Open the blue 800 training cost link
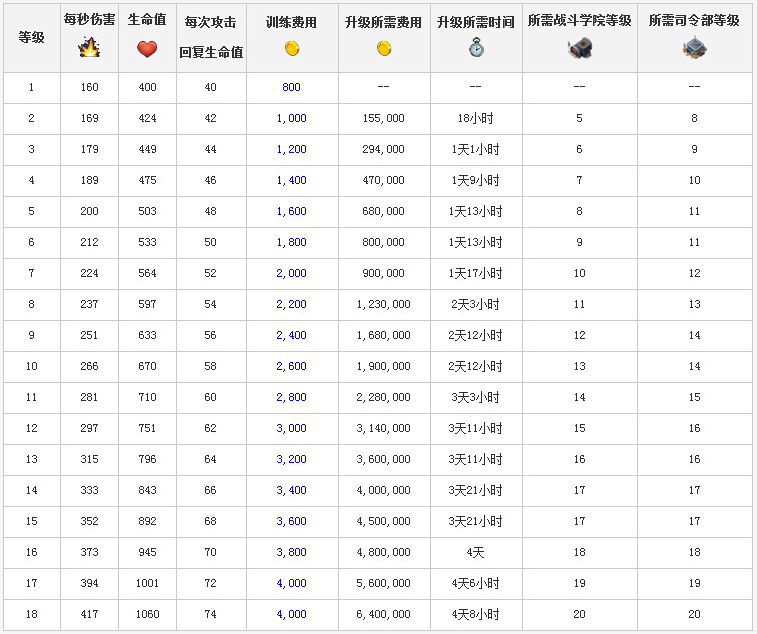Screen dimensions: 757x634 click(291, 88)
